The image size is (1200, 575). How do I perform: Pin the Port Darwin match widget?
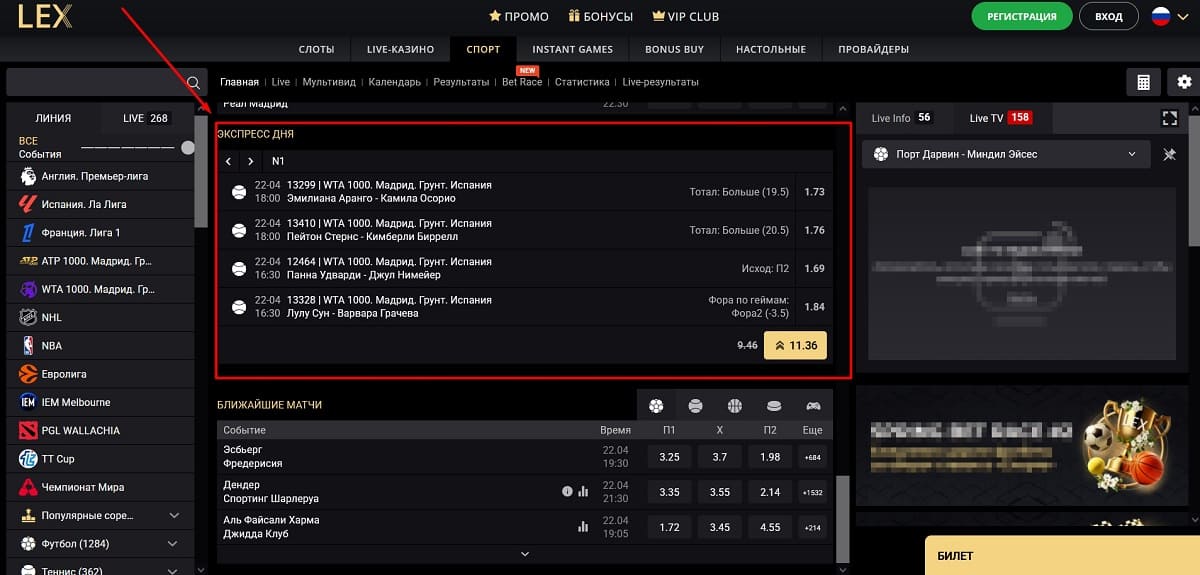(1170, 154)
